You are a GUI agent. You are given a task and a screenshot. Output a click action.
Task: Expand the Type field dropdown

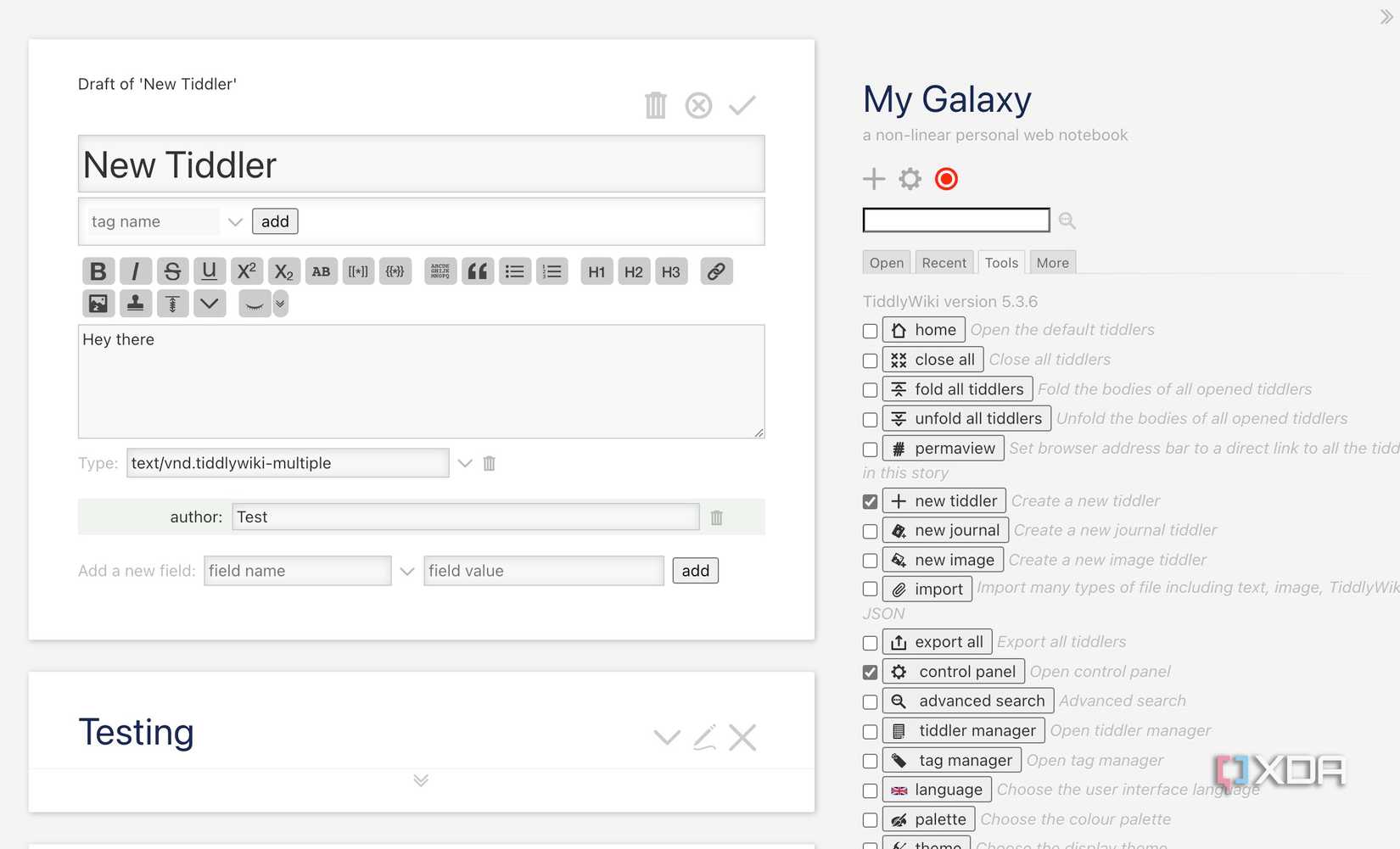465,463
